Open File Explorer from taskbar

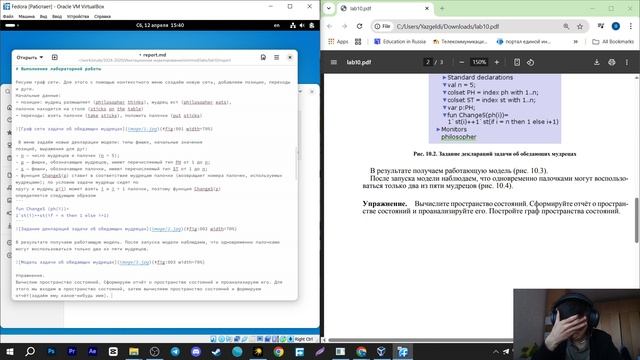(134, 351)
